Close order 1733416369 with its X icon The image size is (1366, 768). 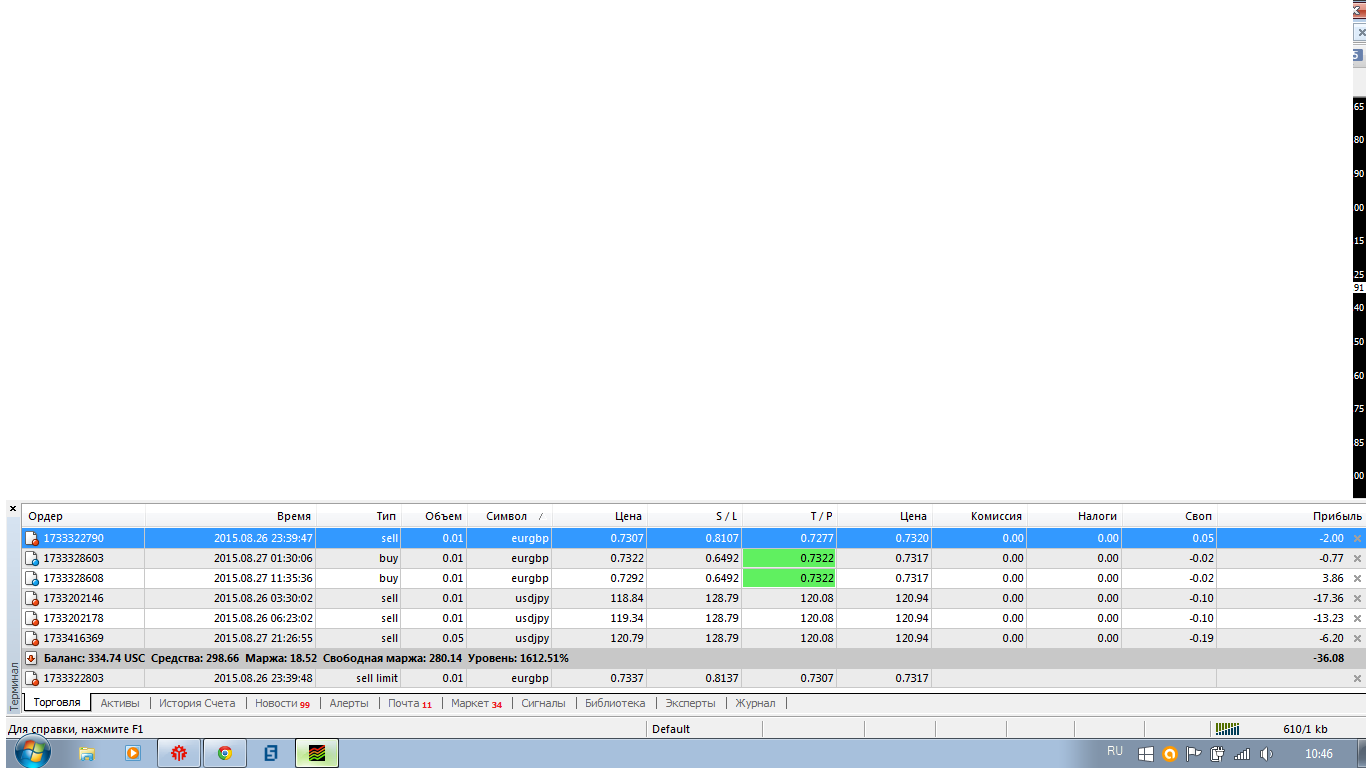(1357, 638)
